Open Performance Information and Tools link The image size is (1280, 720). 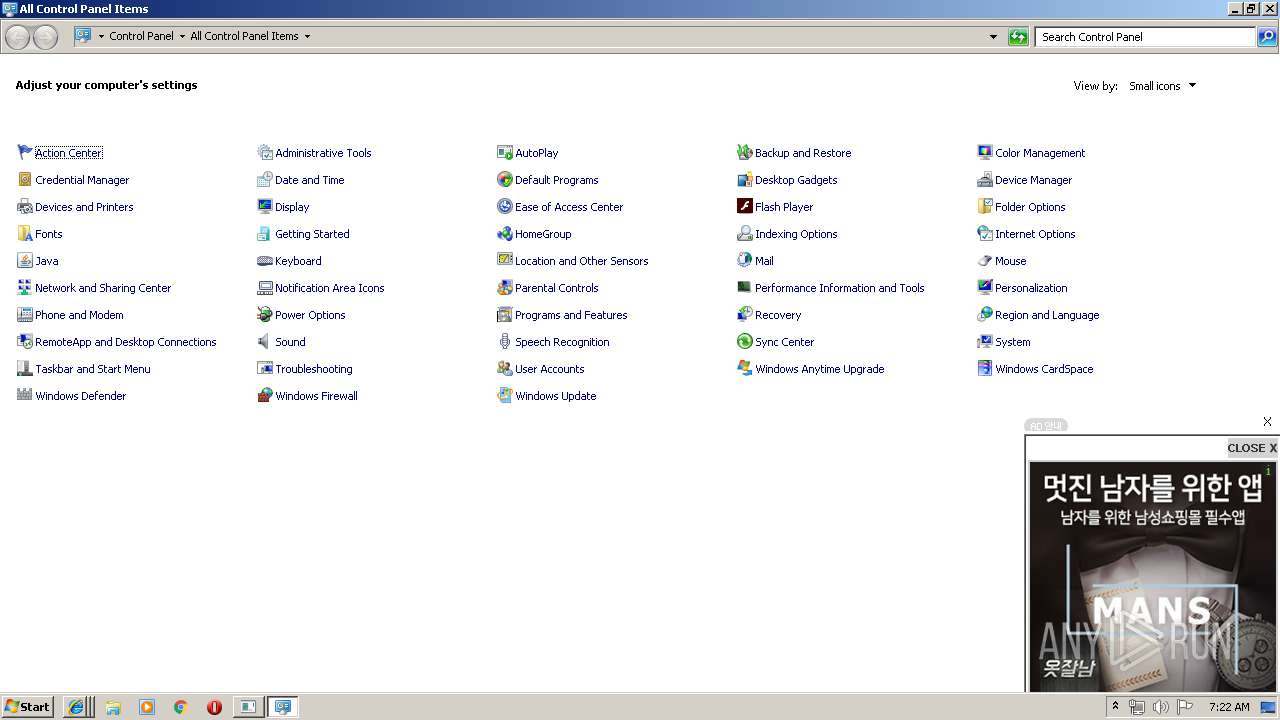coord(839,288)
